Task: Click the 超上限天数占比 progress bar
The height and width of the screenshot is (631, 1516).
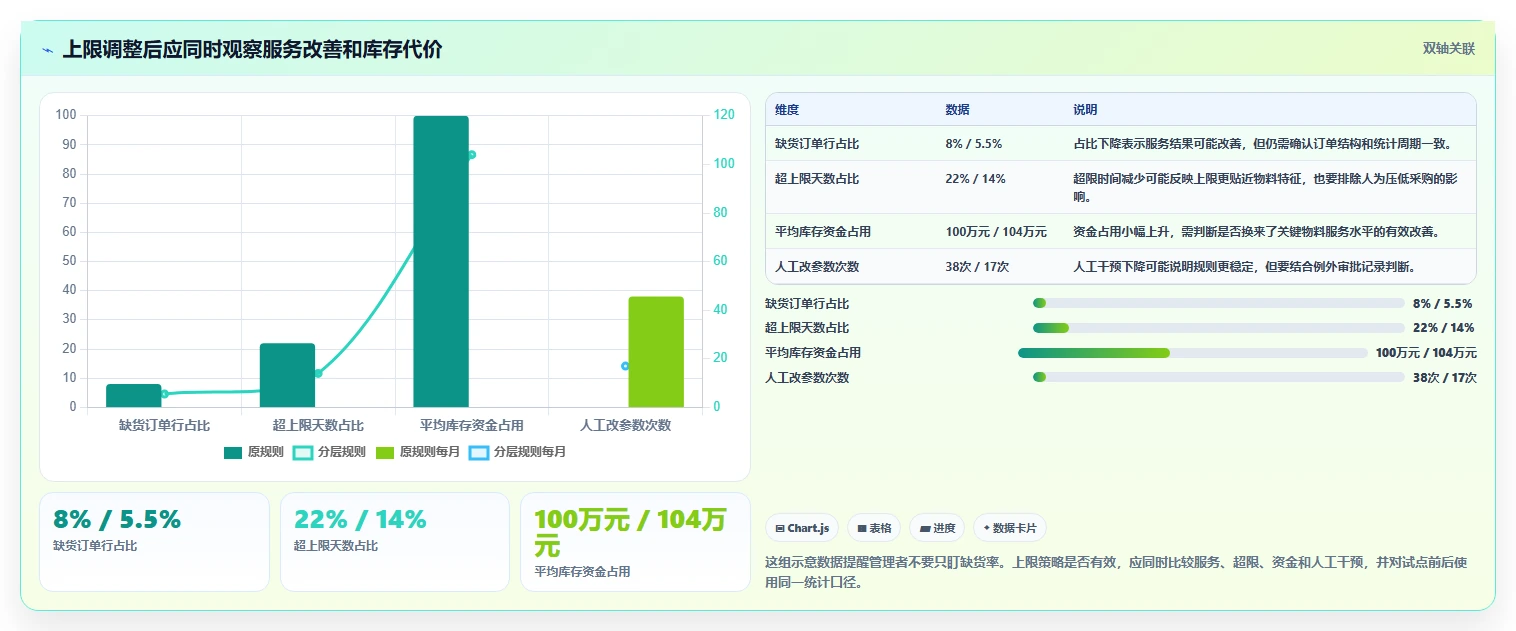Action: pyautogui.click(x=1219, y=328)
